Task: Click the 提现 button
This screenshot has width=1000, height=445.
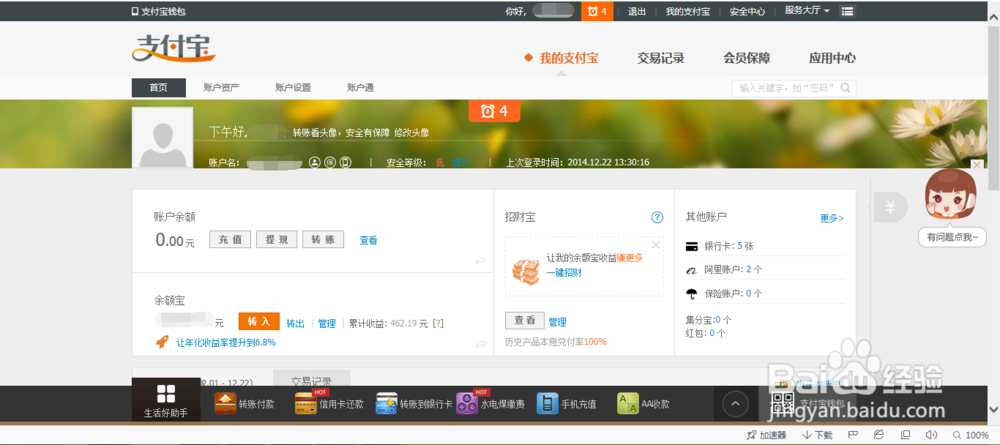Action: pos(277,240)
